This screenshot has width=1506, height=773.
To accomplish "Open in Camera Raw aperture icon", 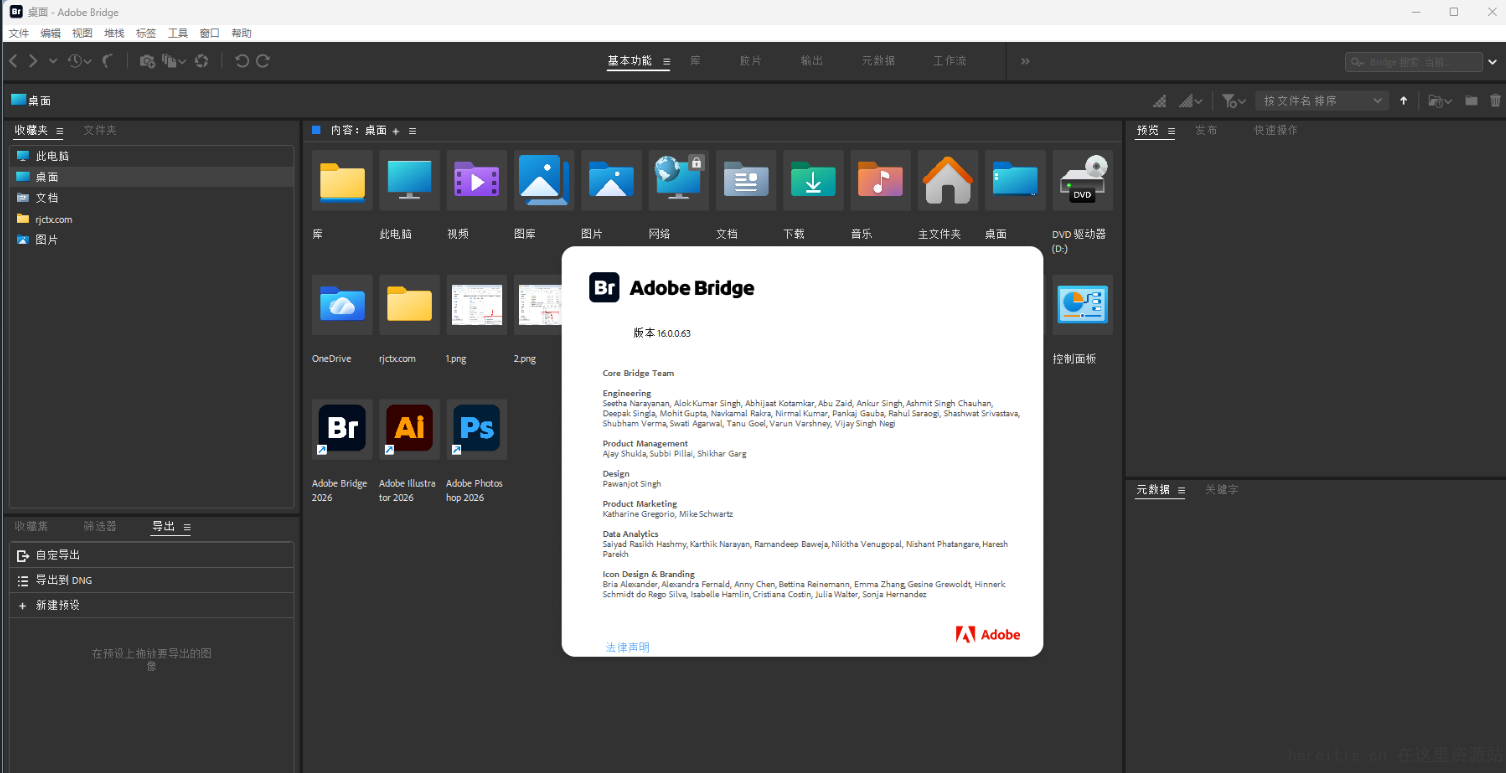I will pos(202,61).
